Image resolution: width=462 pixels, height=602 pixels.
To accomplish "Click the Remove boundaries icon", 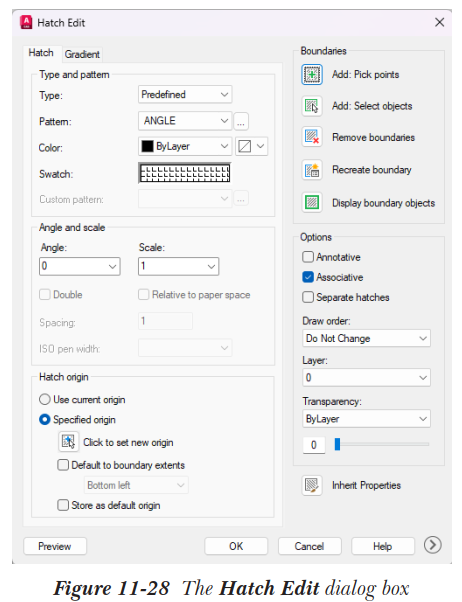I will [x=312, y=137].
